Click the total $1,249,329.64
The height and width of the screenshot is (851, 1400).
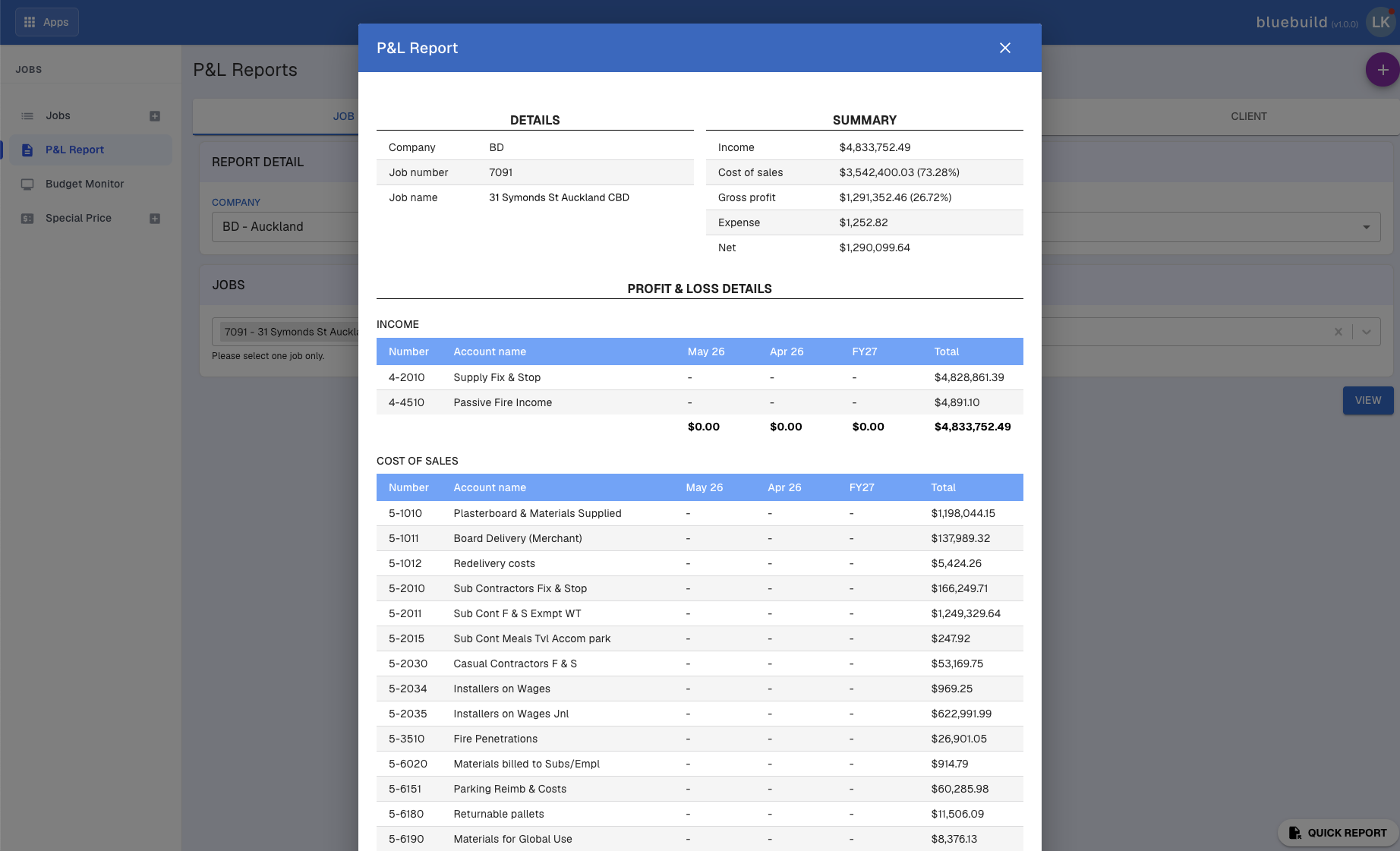(966, 613)
